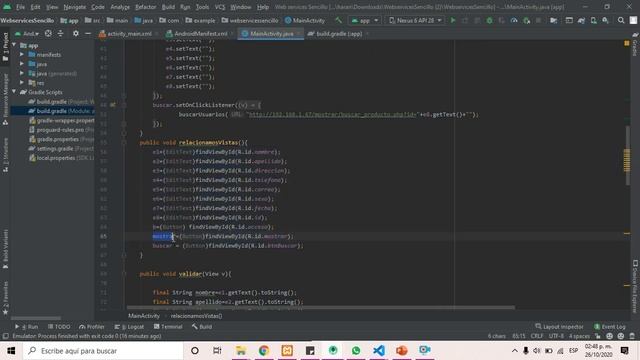640x360 pixels.
Task: Open the Layout Inspector button
Action: point(559,327)
